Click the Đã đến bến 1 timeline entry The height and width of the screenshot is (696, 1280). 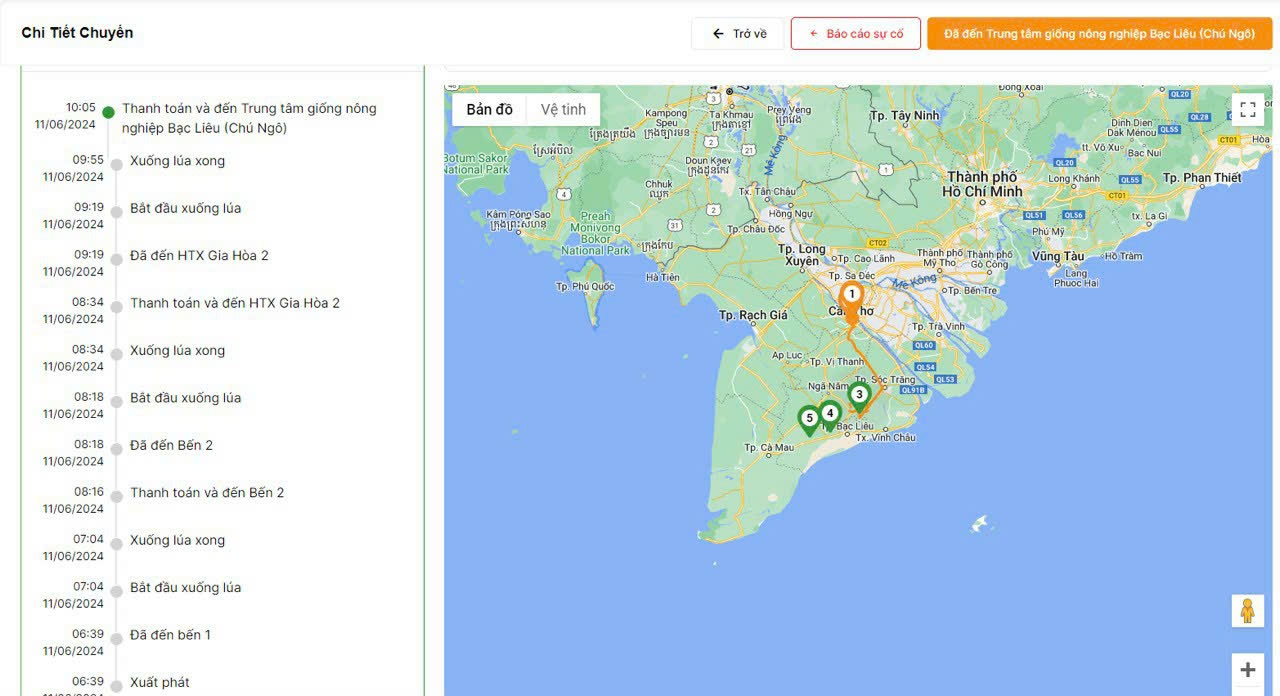point(170,635)
